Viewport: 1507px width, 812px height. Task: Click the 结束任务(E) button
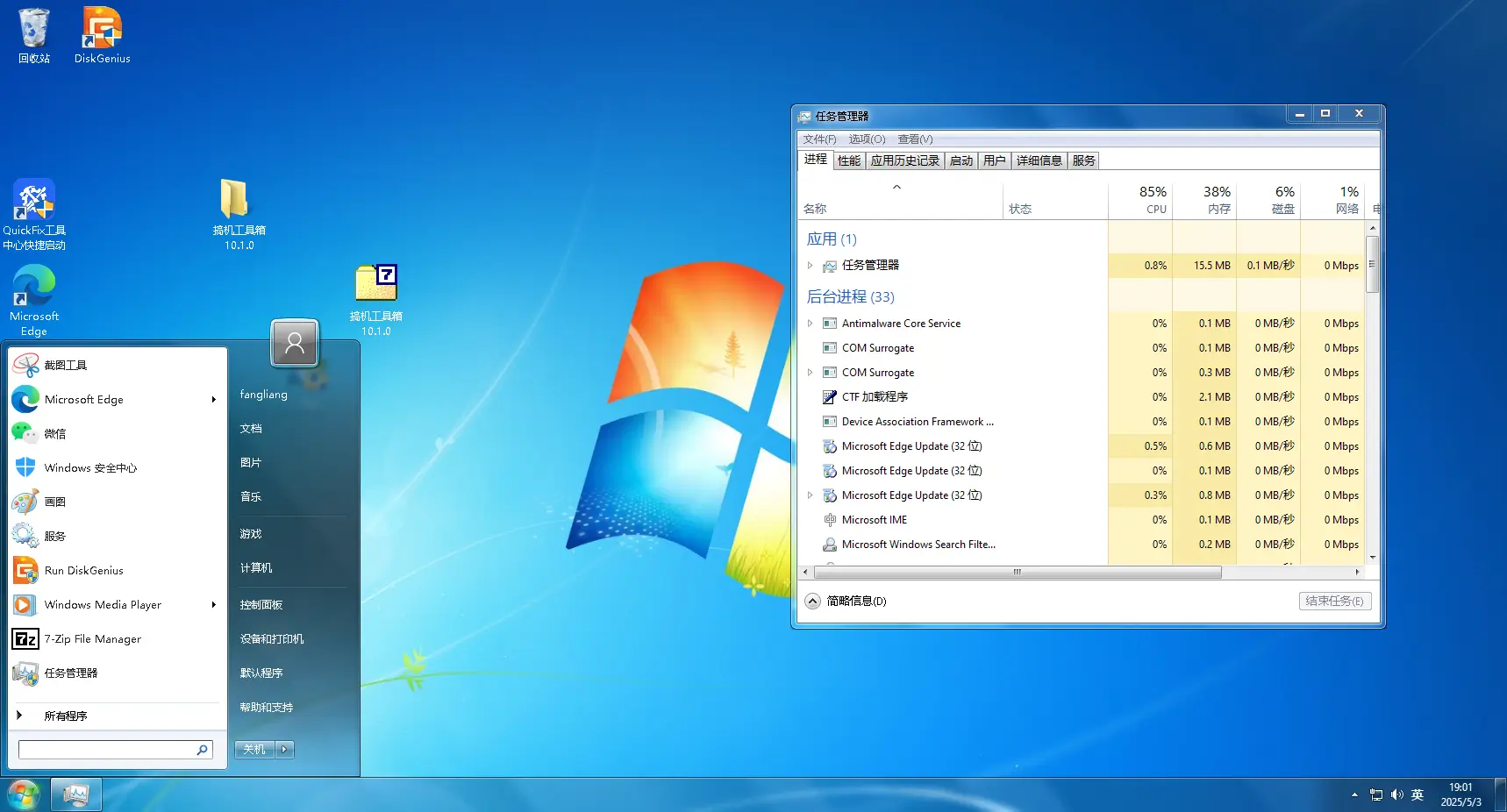pyautogui.click(x=1334, y=602)
